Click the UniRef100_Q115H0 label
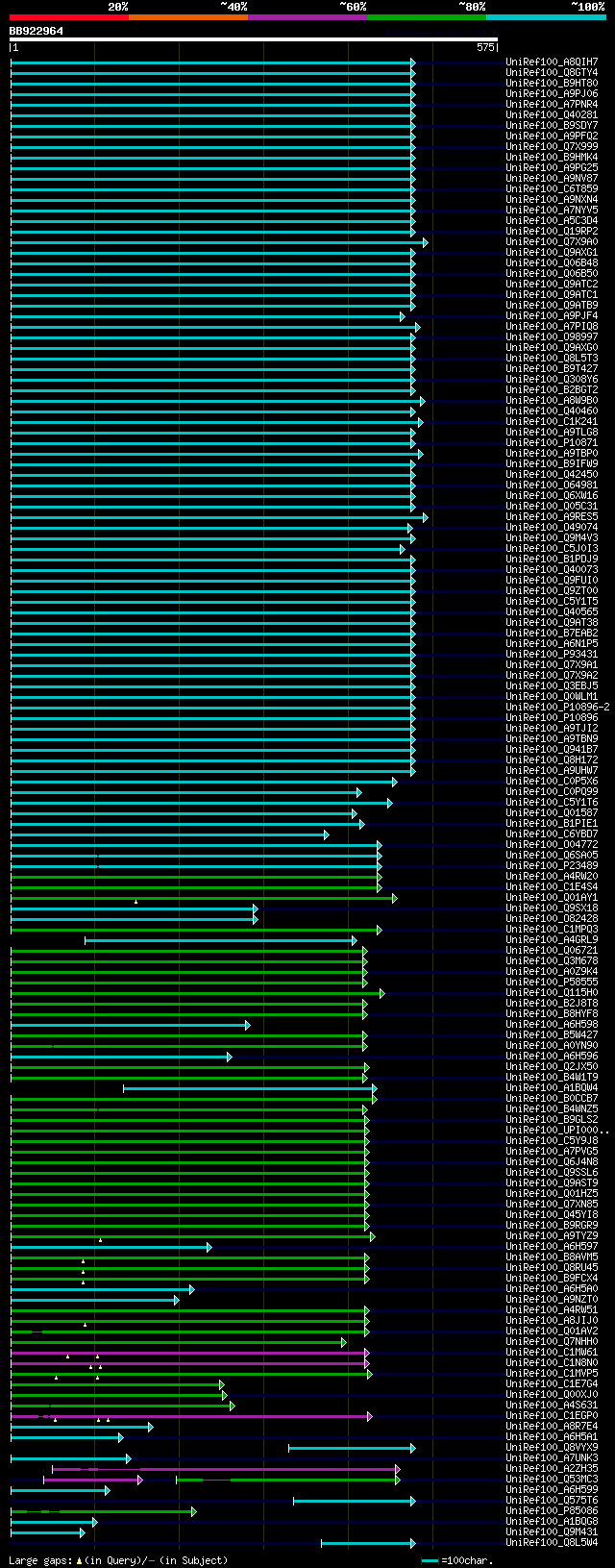Image resolution: width=615 pixels, height=1568 pixels. tap(552, 993)
